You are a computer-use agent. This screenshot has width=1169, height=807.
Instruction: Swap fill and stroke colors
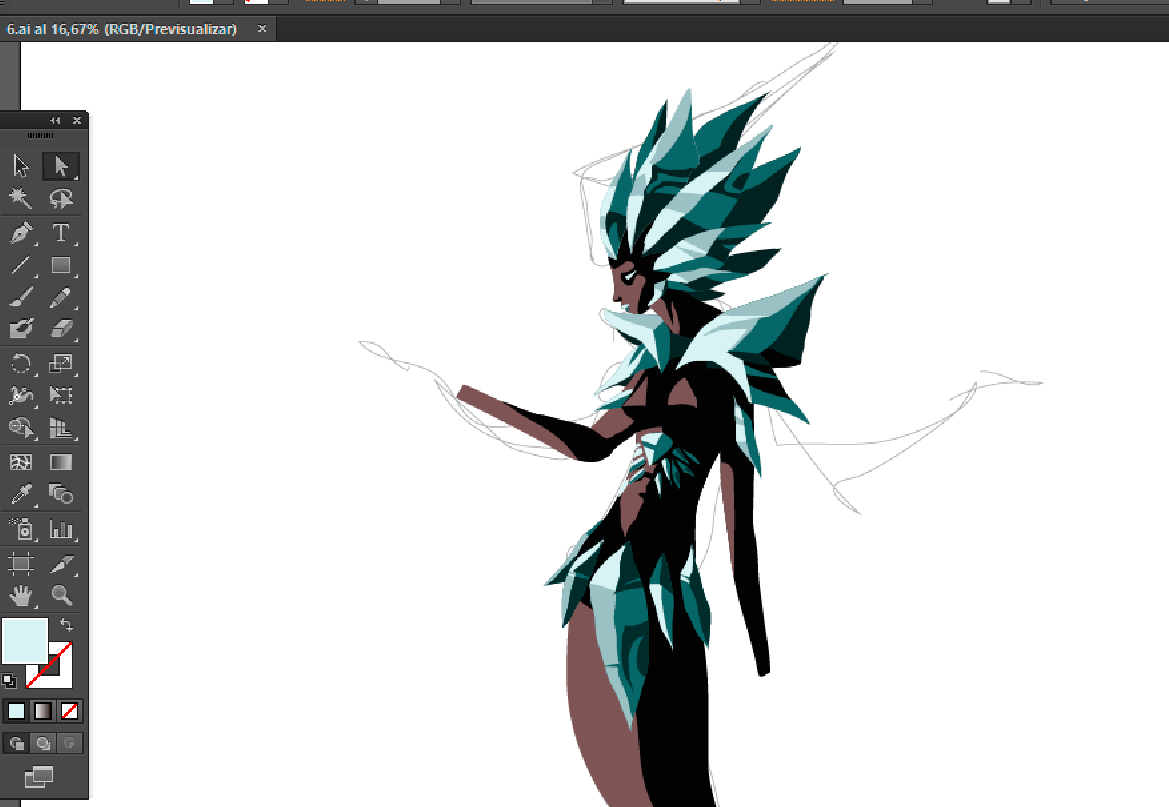pos(66,624)
